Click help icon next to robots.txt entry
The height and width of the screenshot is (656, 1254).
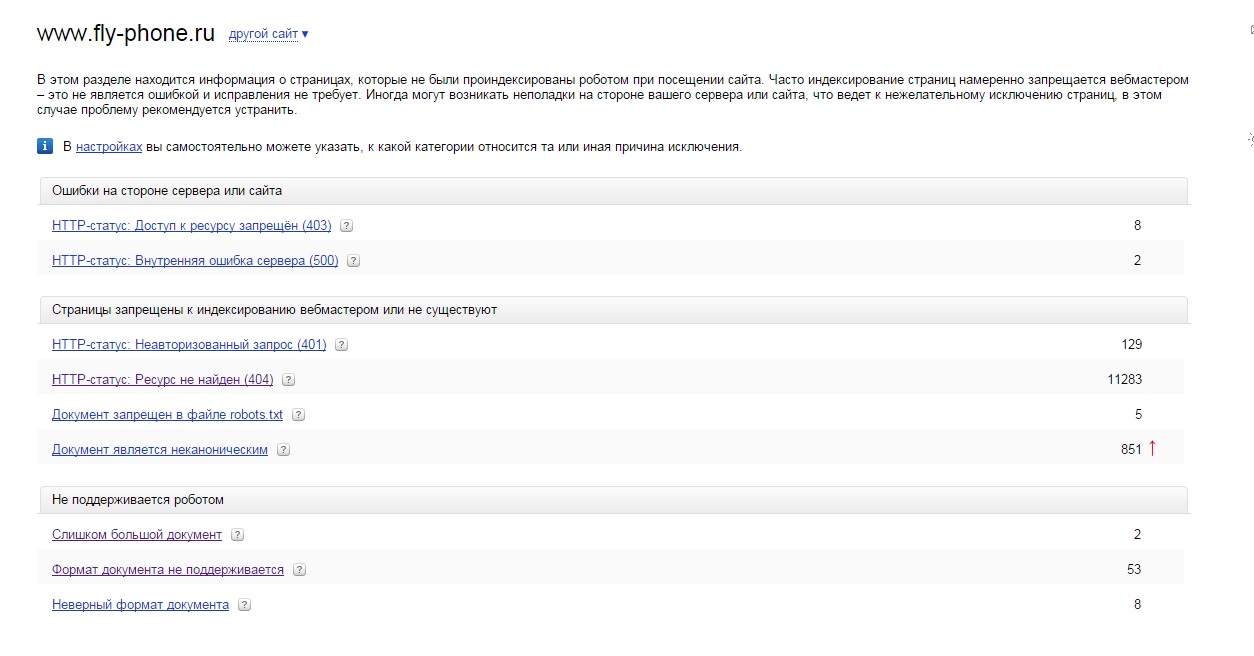(x=298, y=415)
